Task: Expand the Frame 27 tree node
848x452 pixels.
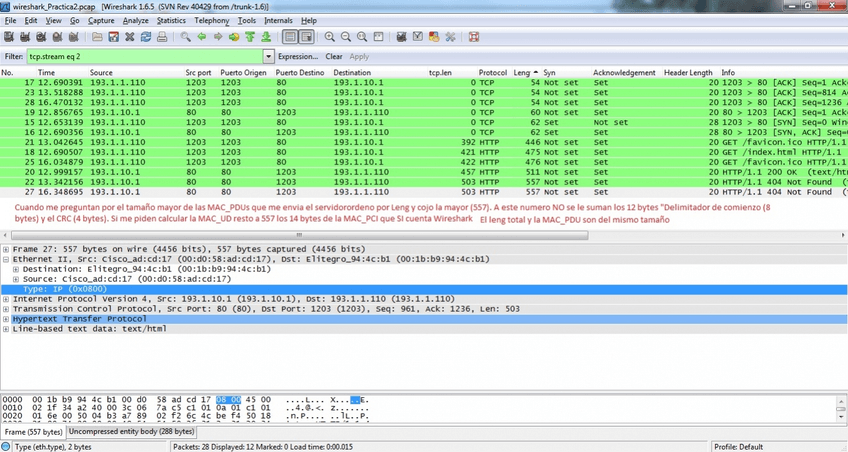Action: coord(7,249)
